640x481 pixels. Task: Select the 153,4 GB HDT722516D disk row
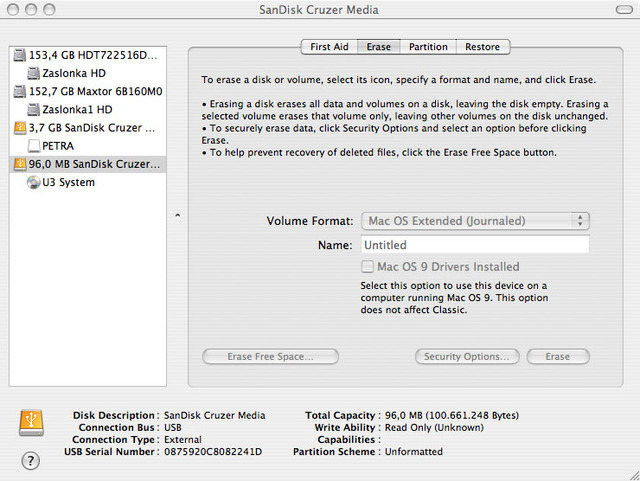tap(88, 55)
